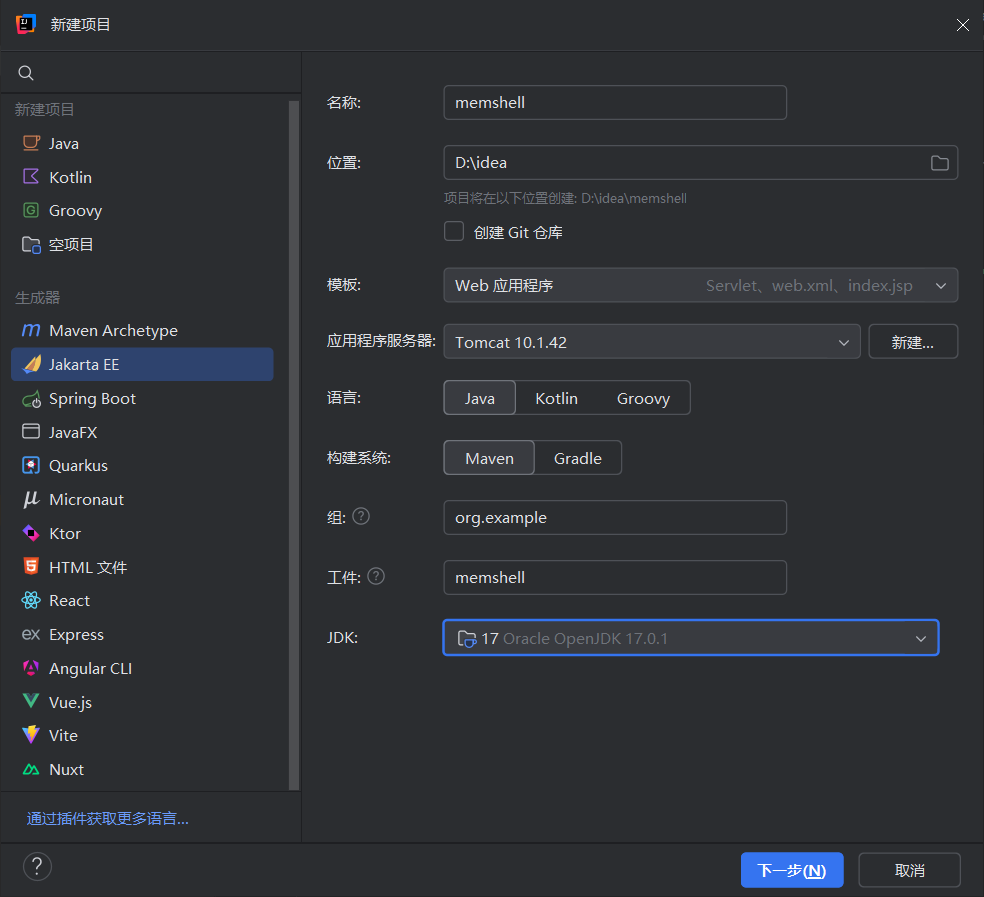Click the 下一步(N) button

(x=791, y=870)
